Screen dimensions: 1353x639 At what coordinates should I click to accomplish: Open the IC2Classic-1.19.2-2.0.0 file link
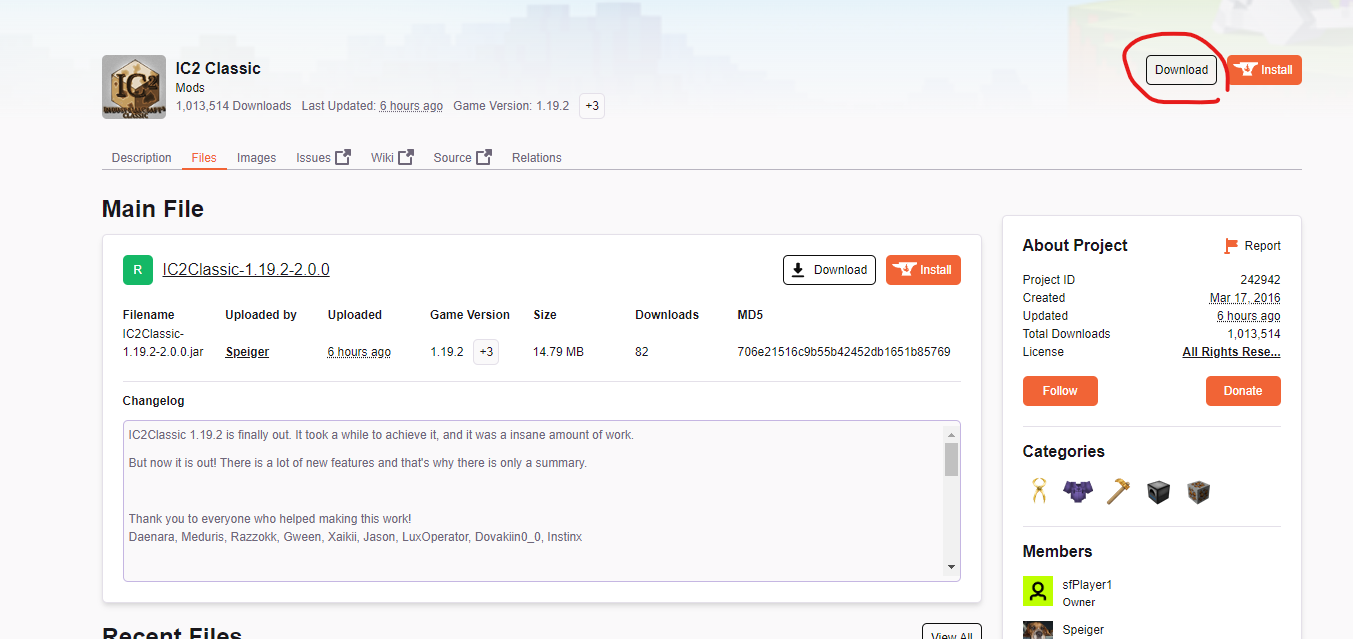coord(246,270)
